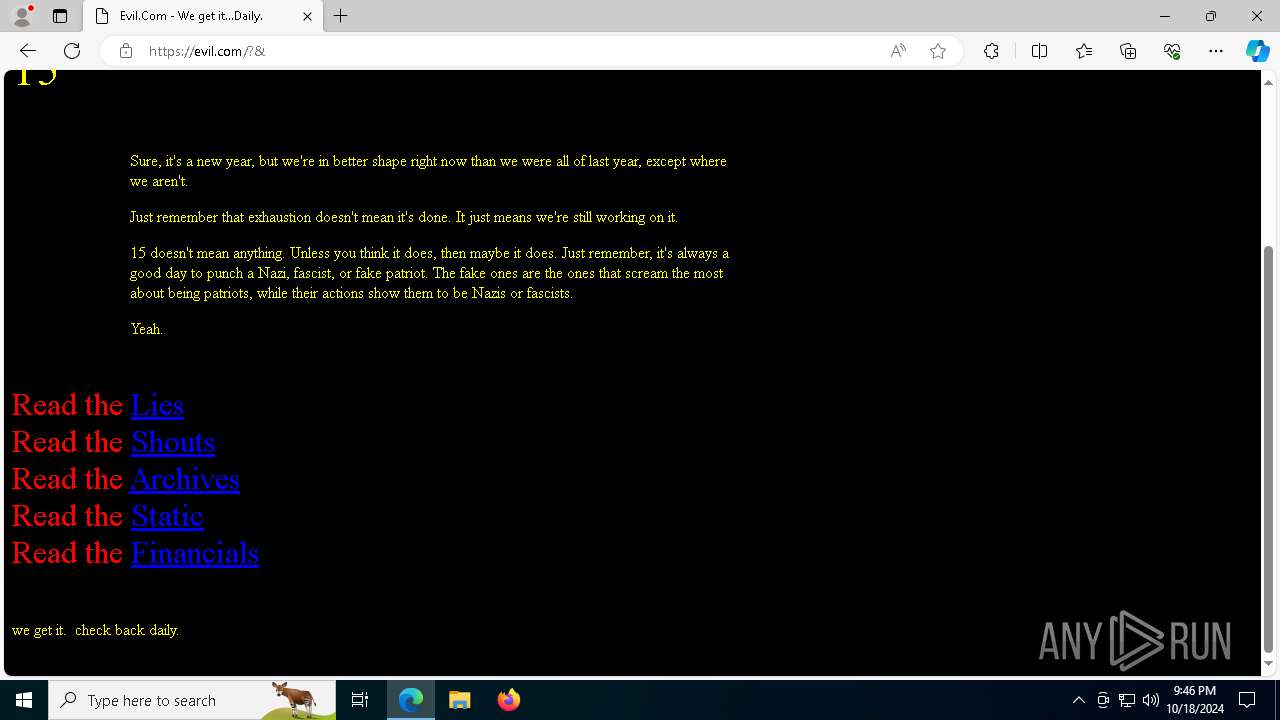Open volume control tray icon
The height and width of the screenshot is (720, 1280).
click(x=1151, y=700)
